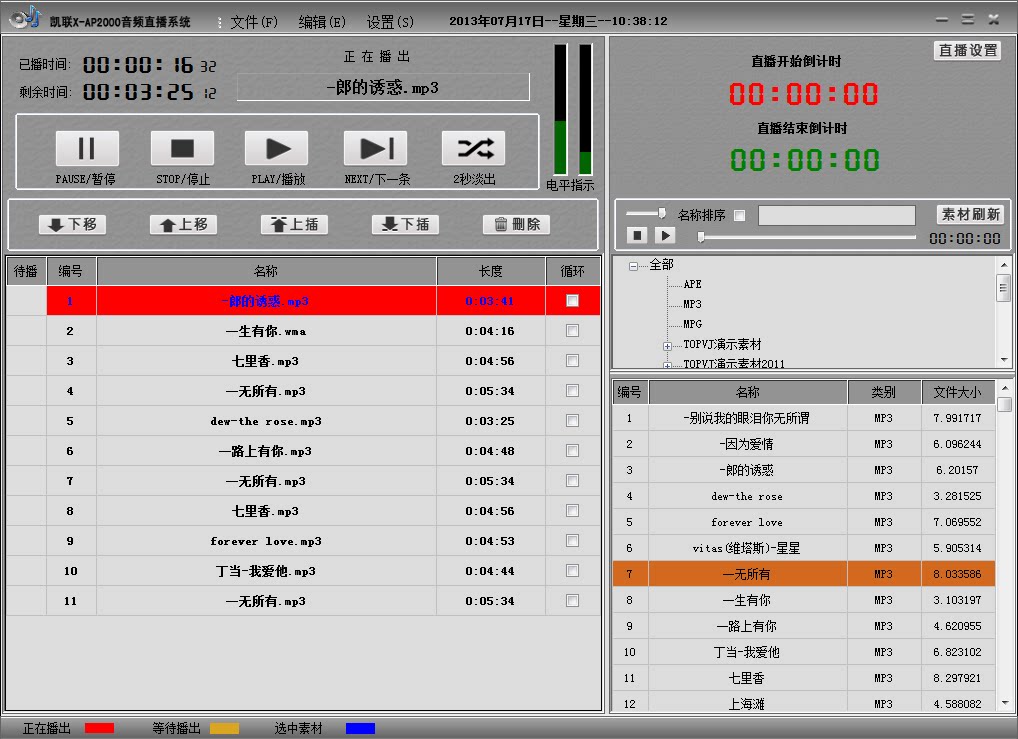This screenshot has width=1018, height=739.
Task: Stop preview with the small stop button
Action: (x=637, y=235)
